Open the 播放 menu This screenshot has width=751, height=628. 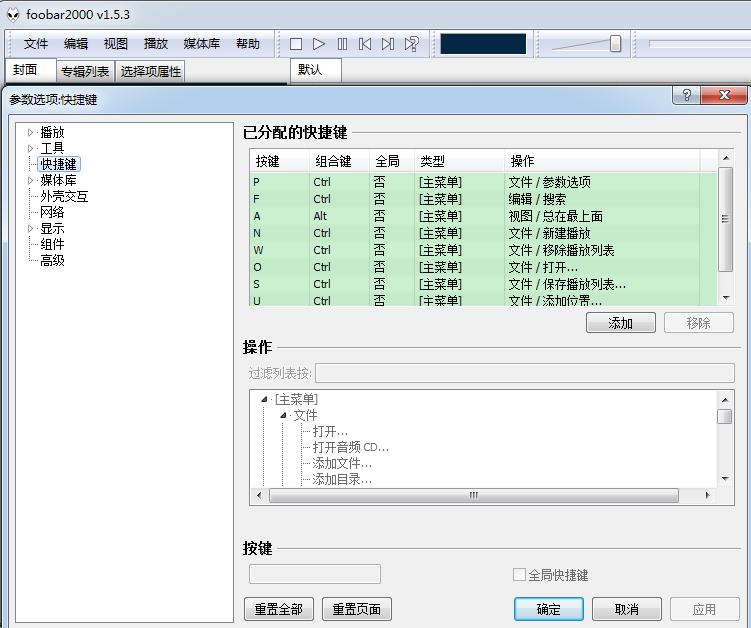(x=156, y=44)
